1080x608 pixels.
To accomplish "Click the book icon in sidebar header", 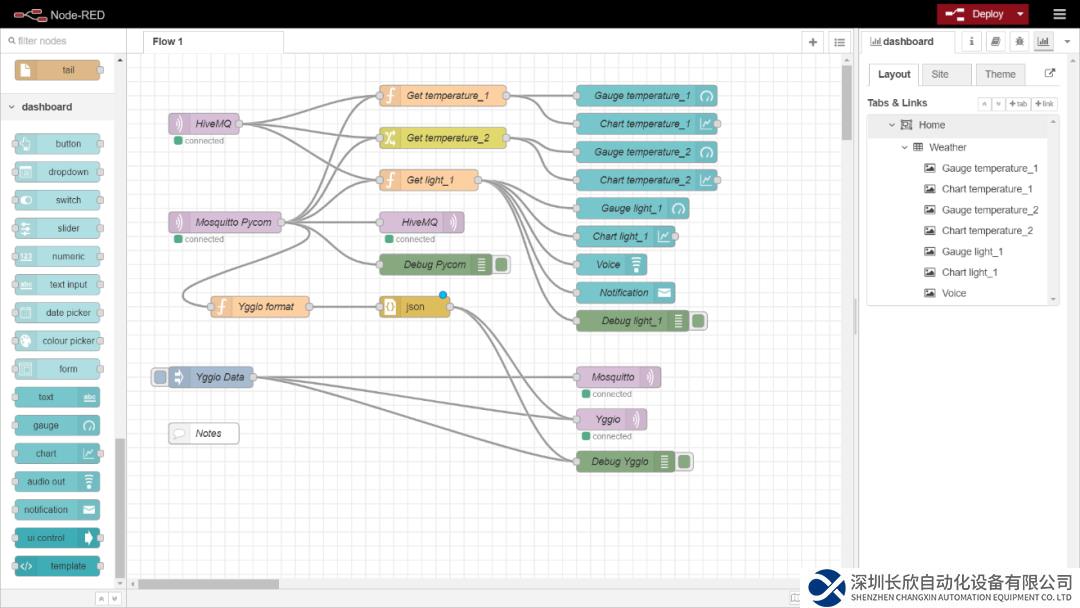I will pyautogui.click(x=995, y=41).
